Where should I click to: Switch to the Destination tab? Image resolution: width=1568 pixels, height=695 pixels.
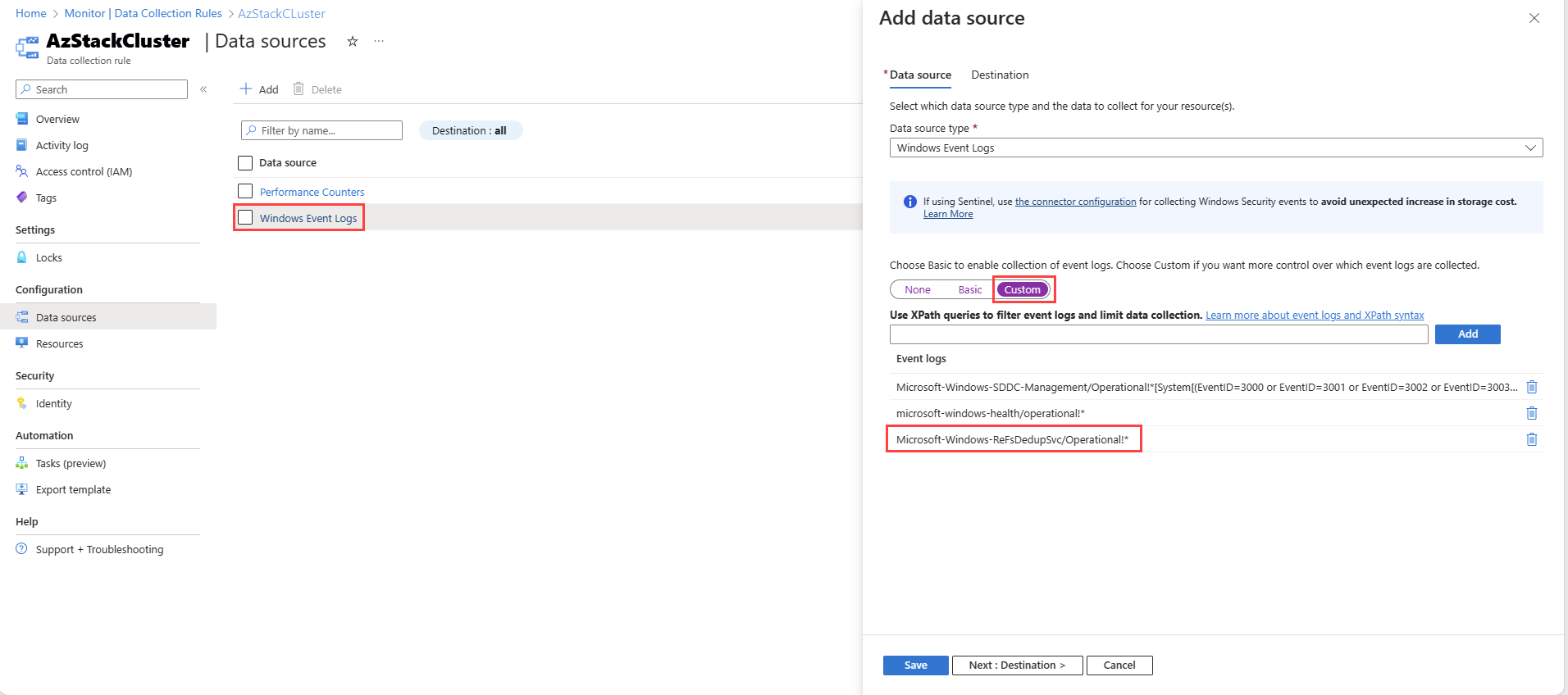point(1000,75)
